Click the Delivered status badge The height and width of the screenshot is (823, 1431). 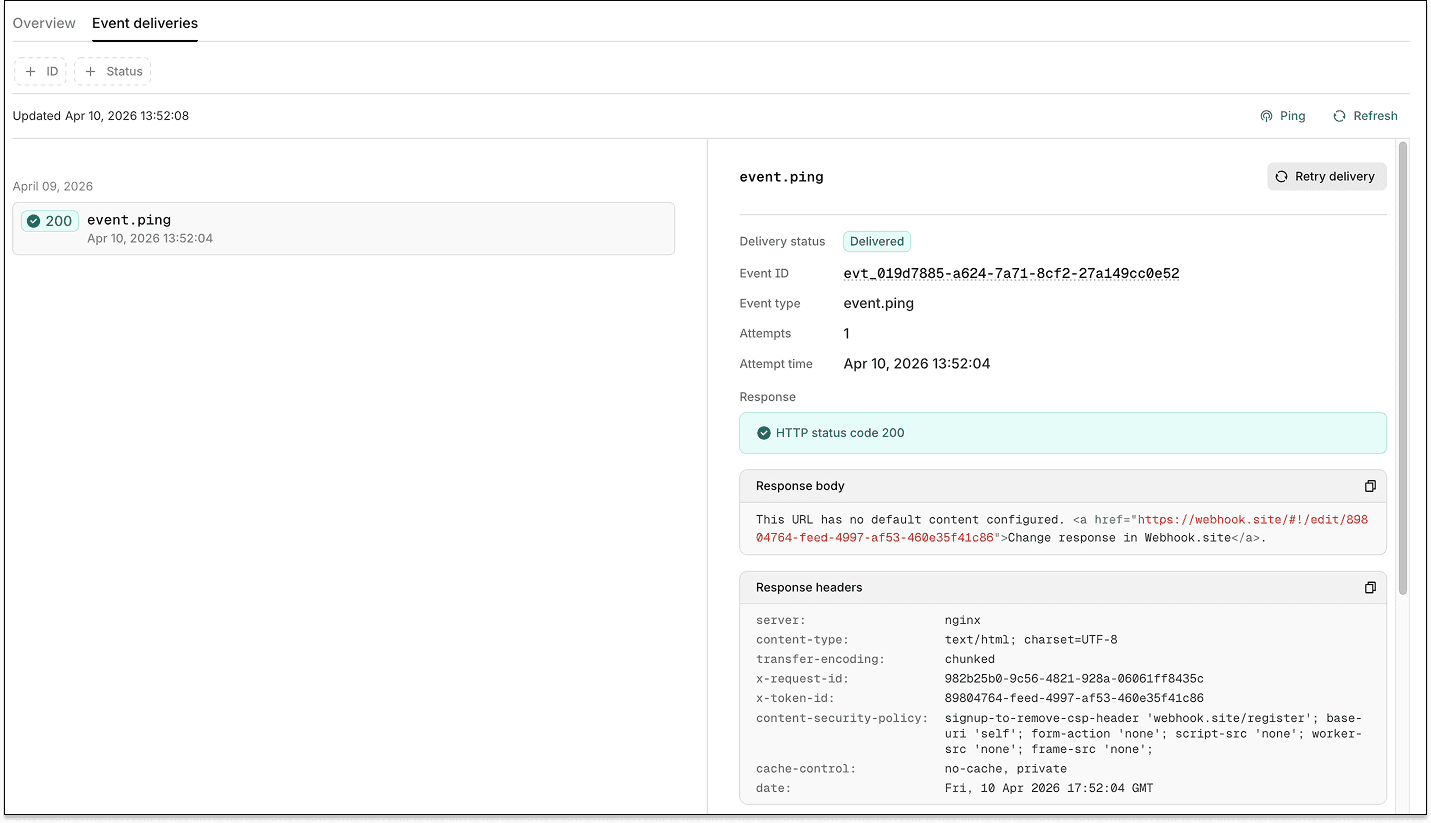coord(877,241)
